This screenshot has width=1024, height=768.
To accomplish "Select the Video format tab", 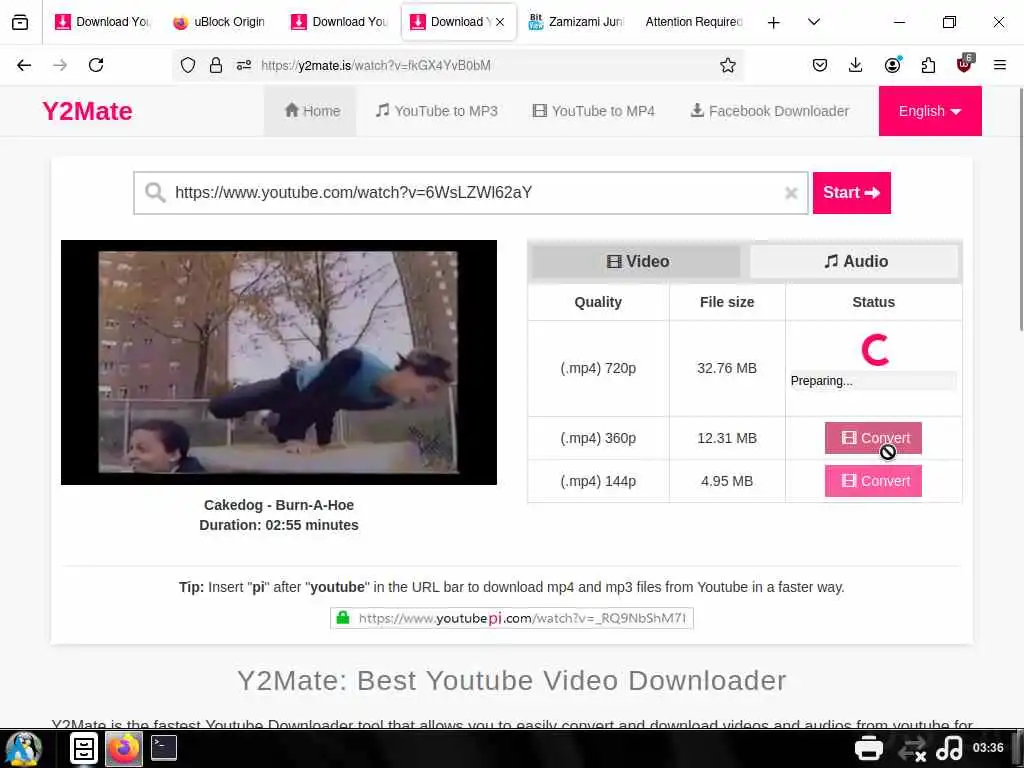I will (x=637, y=261).
